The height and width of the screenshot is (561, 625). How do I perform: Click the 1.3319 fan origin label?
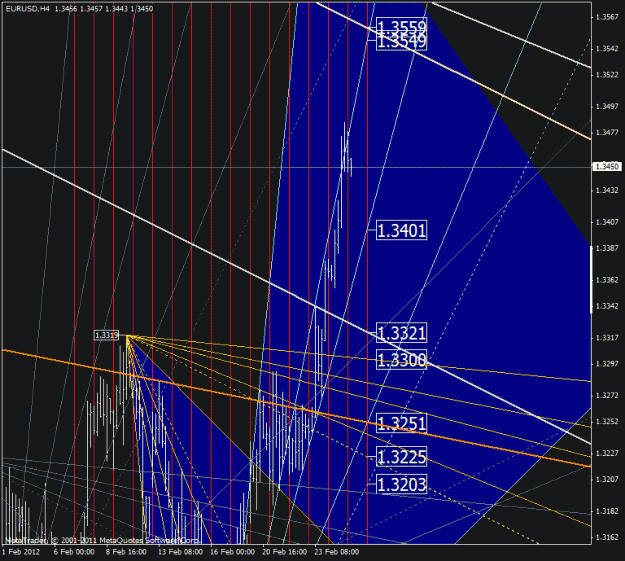106,335
